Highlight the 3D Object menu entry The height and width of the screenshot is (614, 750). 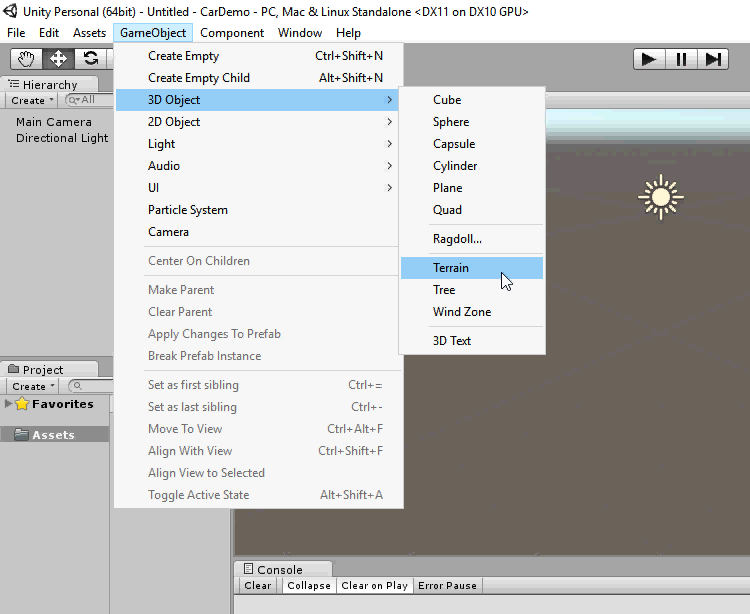[257, 100]
